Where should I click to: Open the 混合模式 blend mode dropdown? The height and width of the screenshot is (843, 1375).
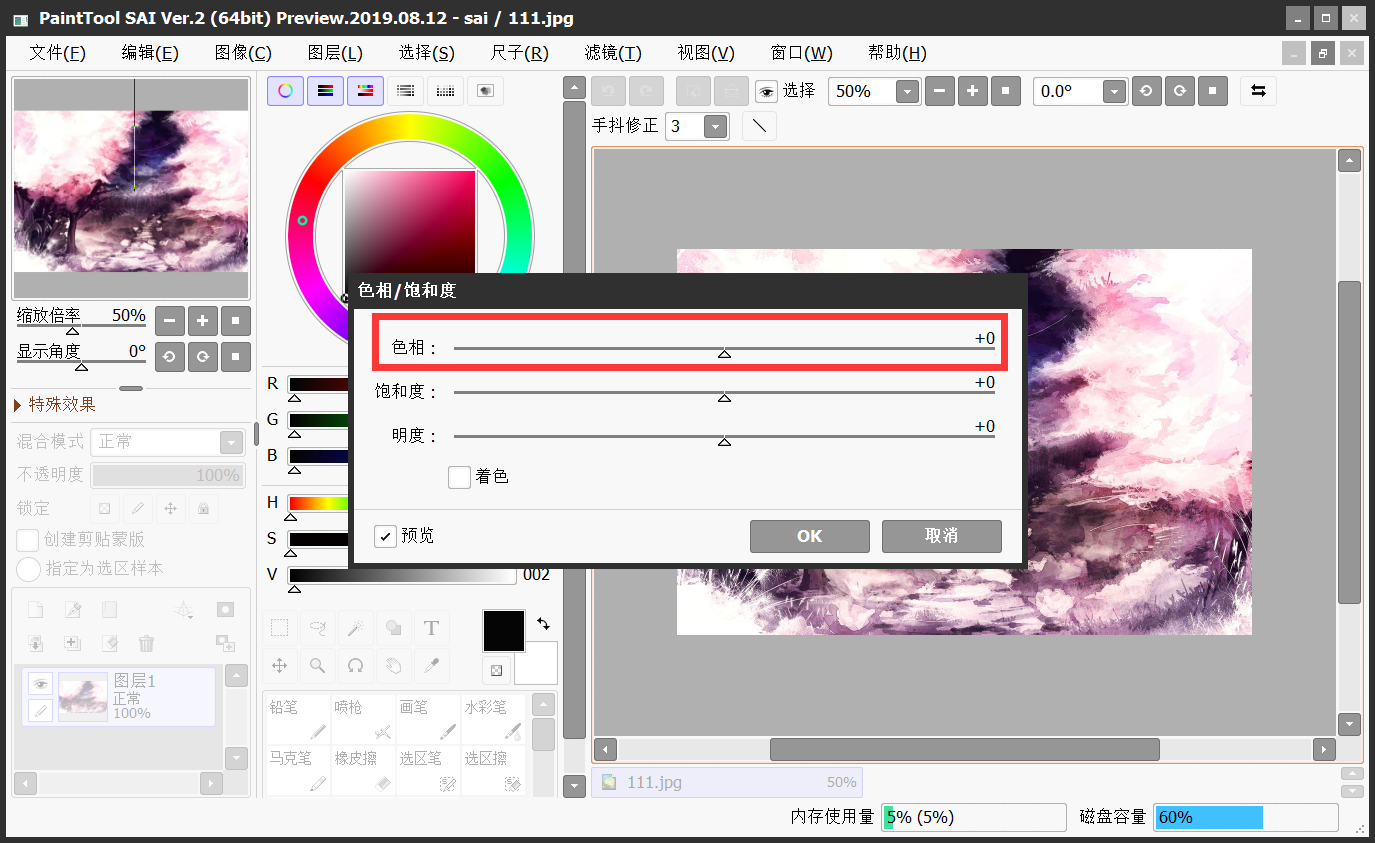click(231, 442)
